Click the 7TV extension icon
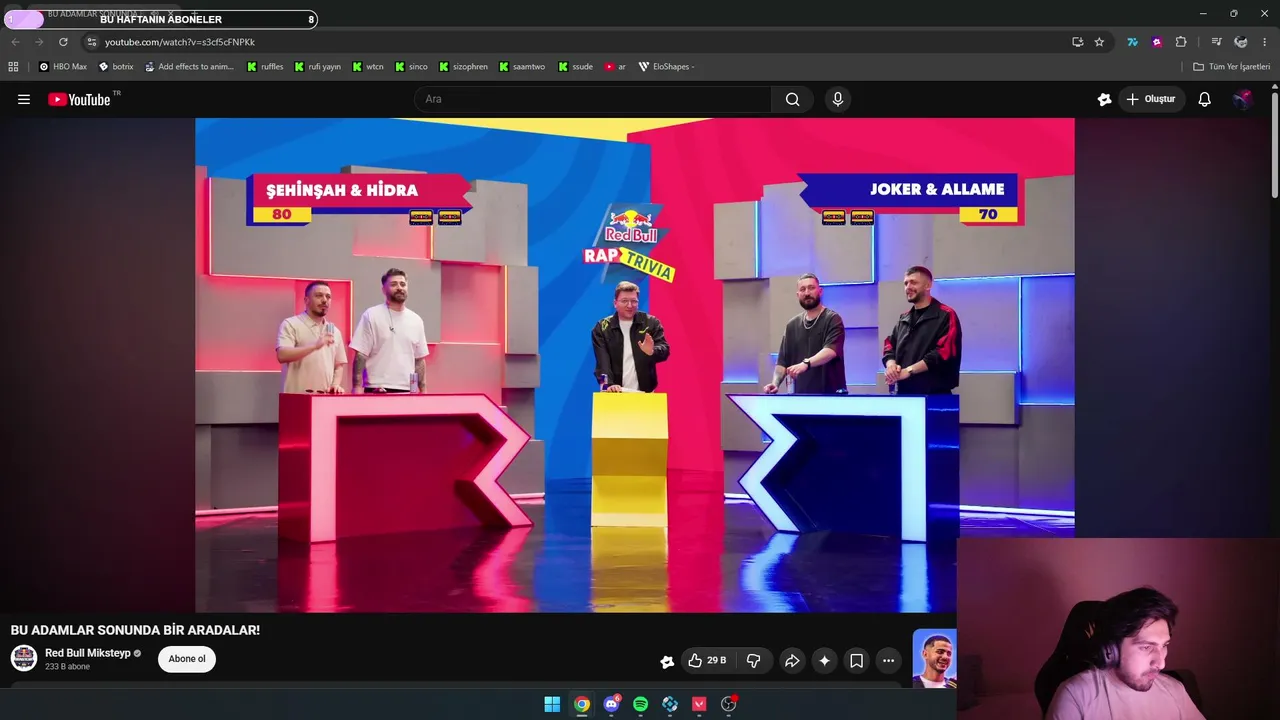The height and width of the screenshot is (720, 1280). [x=1132, y=42]
